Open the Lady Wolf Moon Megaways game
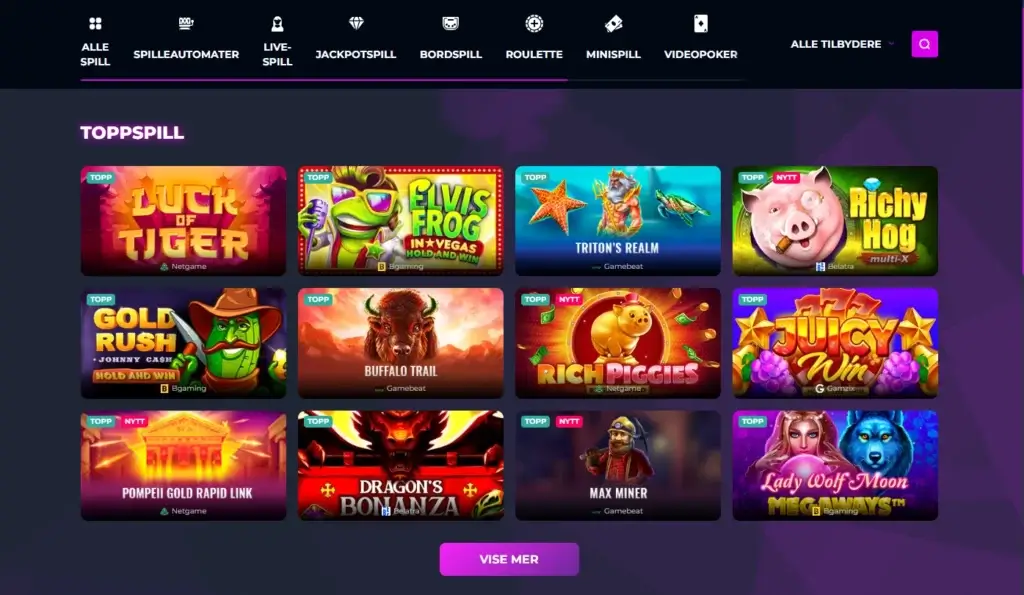Screen dimensions: 1024x595 [835, 465]
